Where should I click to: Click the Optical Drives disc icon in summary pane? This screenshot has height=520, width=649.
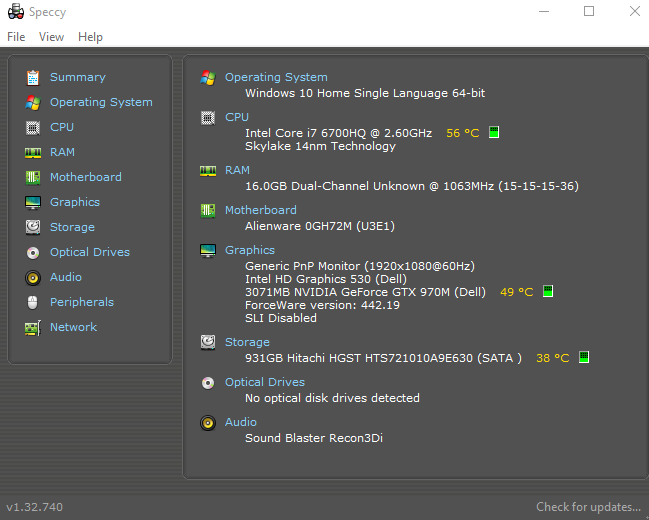(x=208, y=383)
